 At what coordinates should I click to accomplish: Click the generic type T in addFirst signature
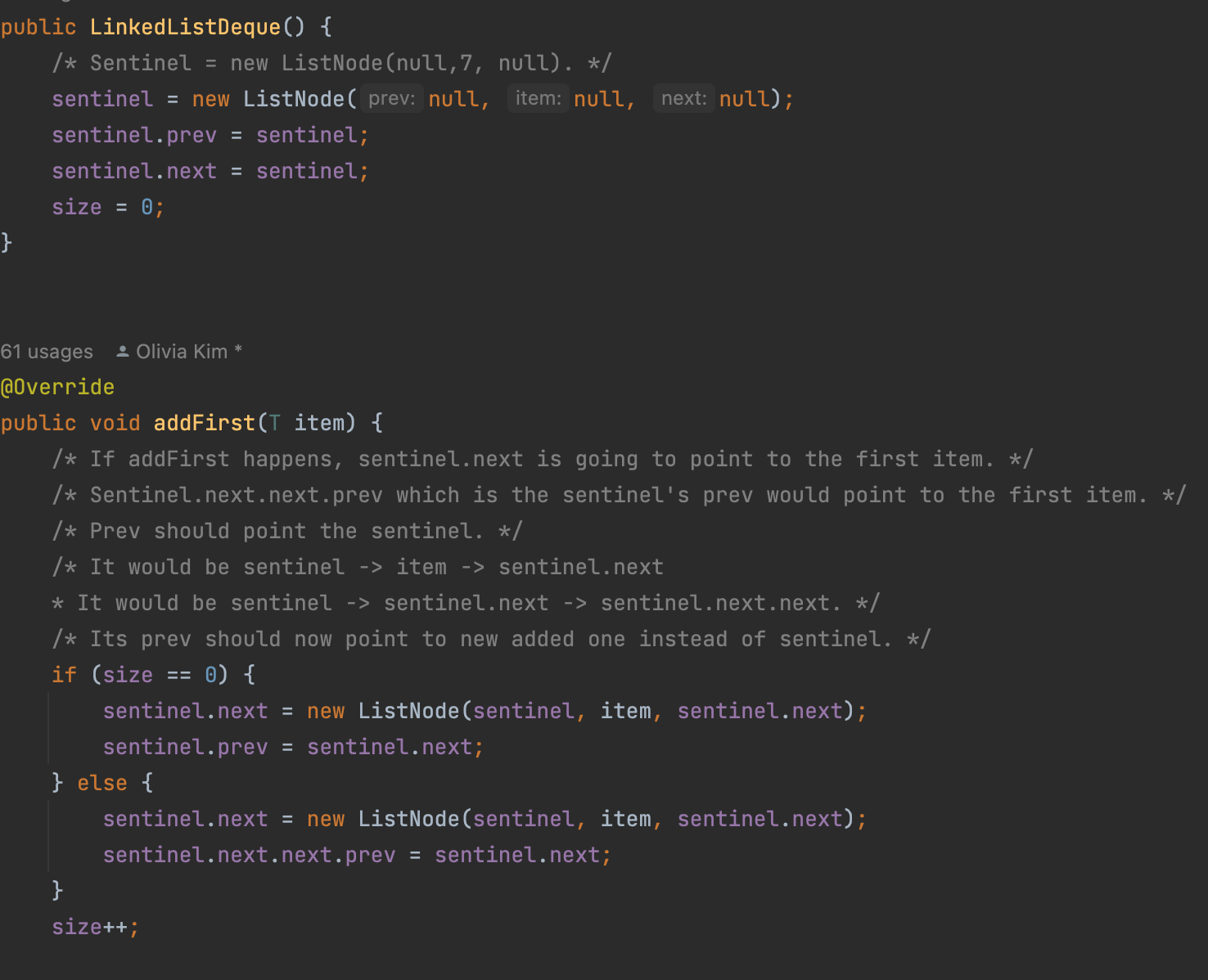click(275, 423)
